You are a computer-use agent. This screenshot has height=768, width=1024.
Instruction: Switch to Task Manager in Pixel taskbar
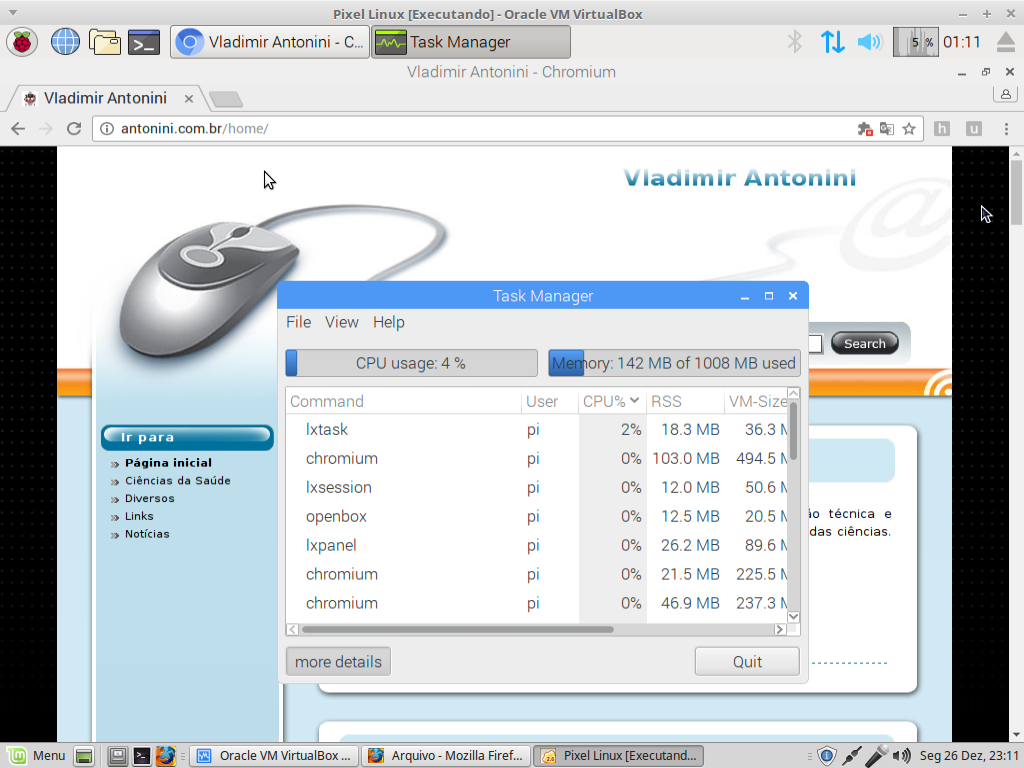point(471,42)
